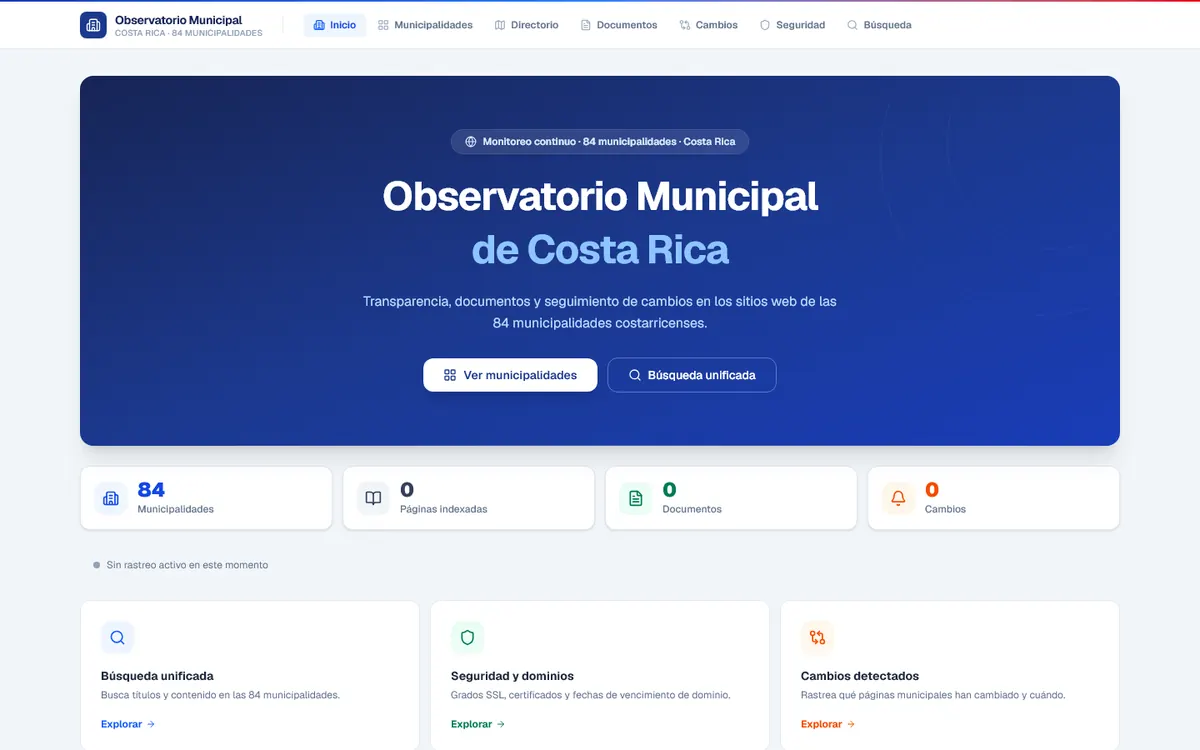Click the magnifier icon in Búsqueda unificada card

[117, 638]
